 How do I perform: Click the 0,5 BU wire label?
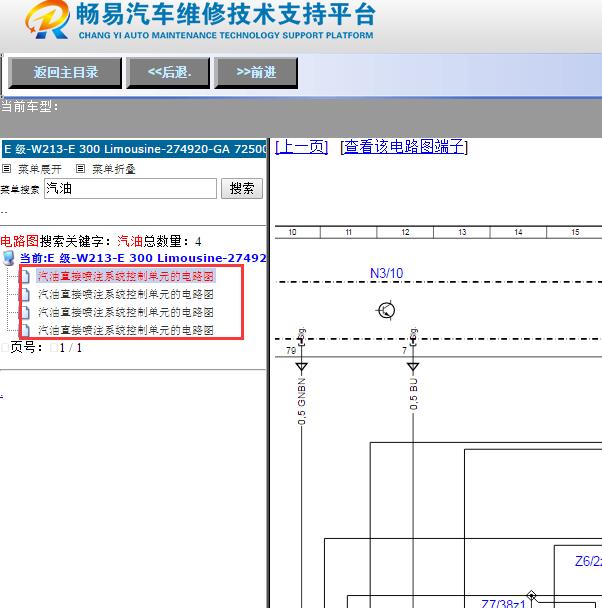(414, 394)
